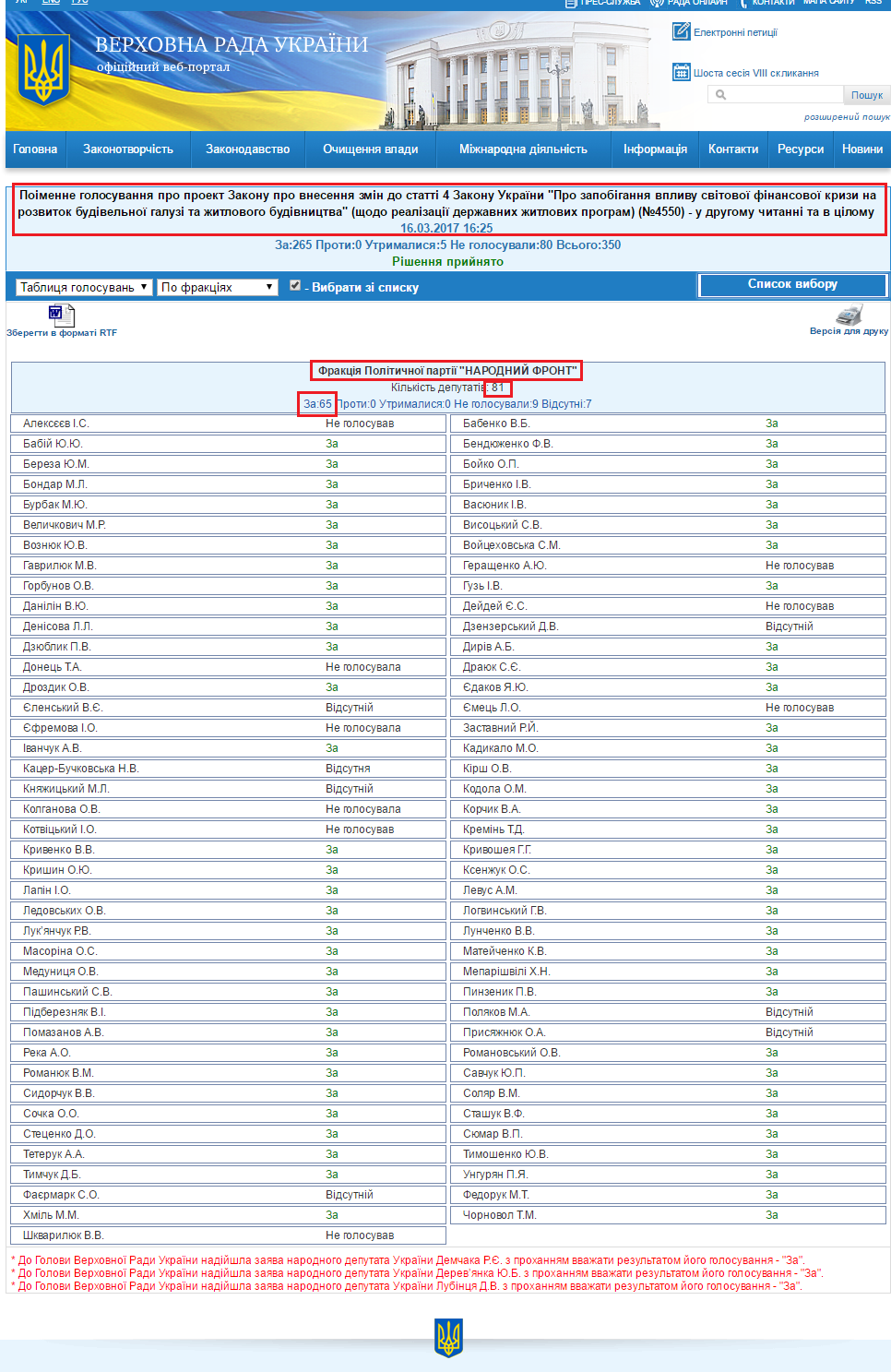Image resolution: width=891 pixels, height=1372 pixels.
Task: Select deputy name 'Пашинський С.В.'
Action: 67,992
